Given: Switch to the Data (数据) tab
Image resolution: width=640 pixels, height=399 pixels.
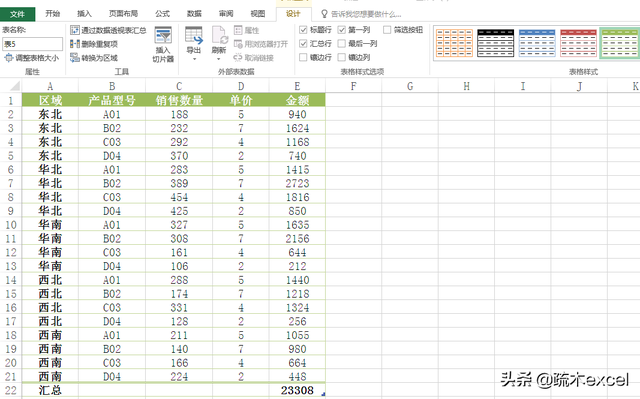Looking at the screenshot, I should 194,13.
